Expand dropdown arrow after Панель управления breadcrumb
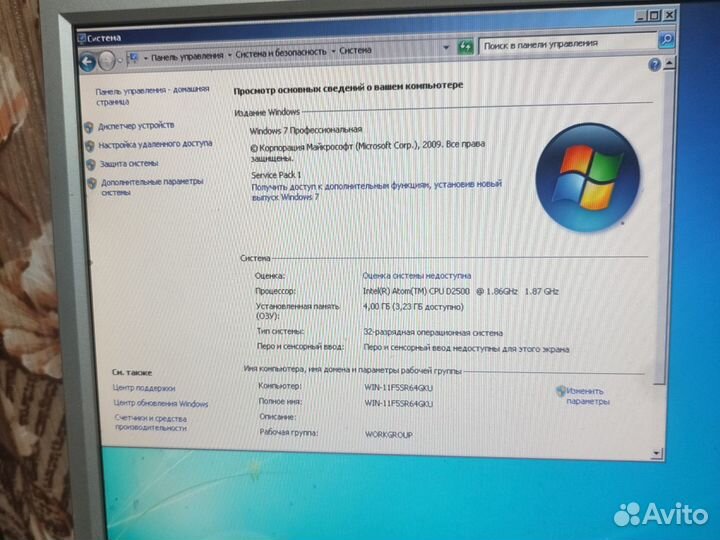Image resolution: width=720 pixels, height=540 pixels. point(229,52)
